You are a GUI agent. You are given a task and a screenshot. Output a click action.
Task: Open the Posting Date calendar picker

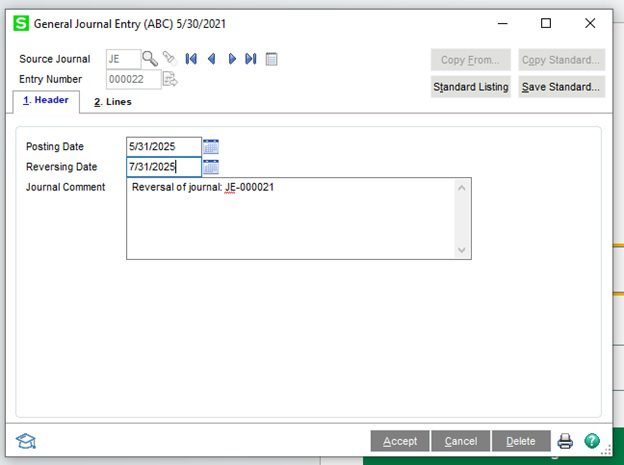(211, 146)
